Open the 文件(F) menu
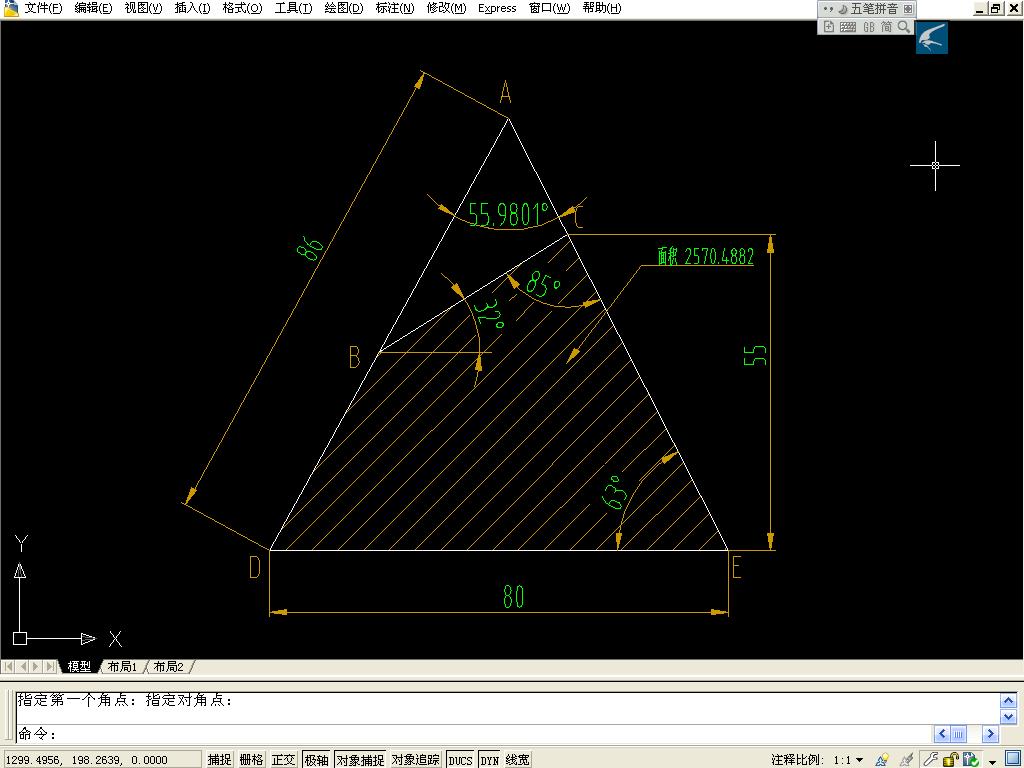The width and height of the screenshot is (1024, 768). (x=43, y=8)
